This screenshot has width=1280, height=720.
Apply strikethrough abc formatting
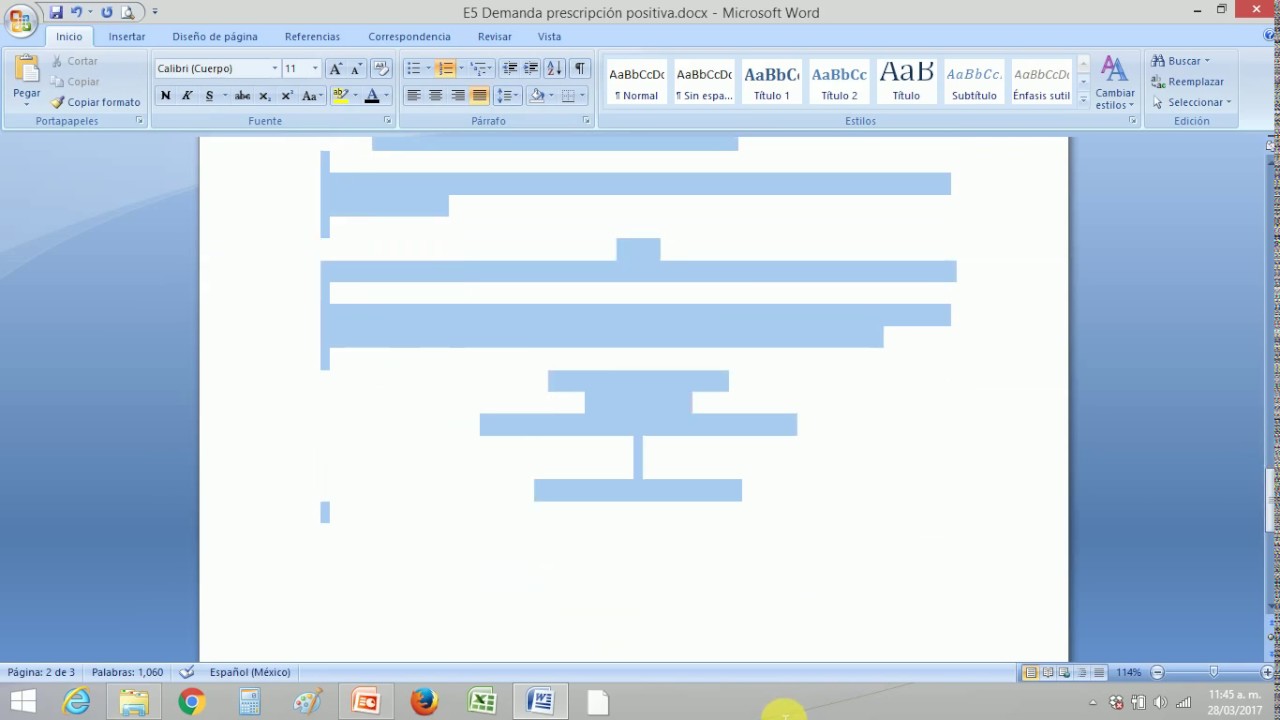(x=242, y=96)
